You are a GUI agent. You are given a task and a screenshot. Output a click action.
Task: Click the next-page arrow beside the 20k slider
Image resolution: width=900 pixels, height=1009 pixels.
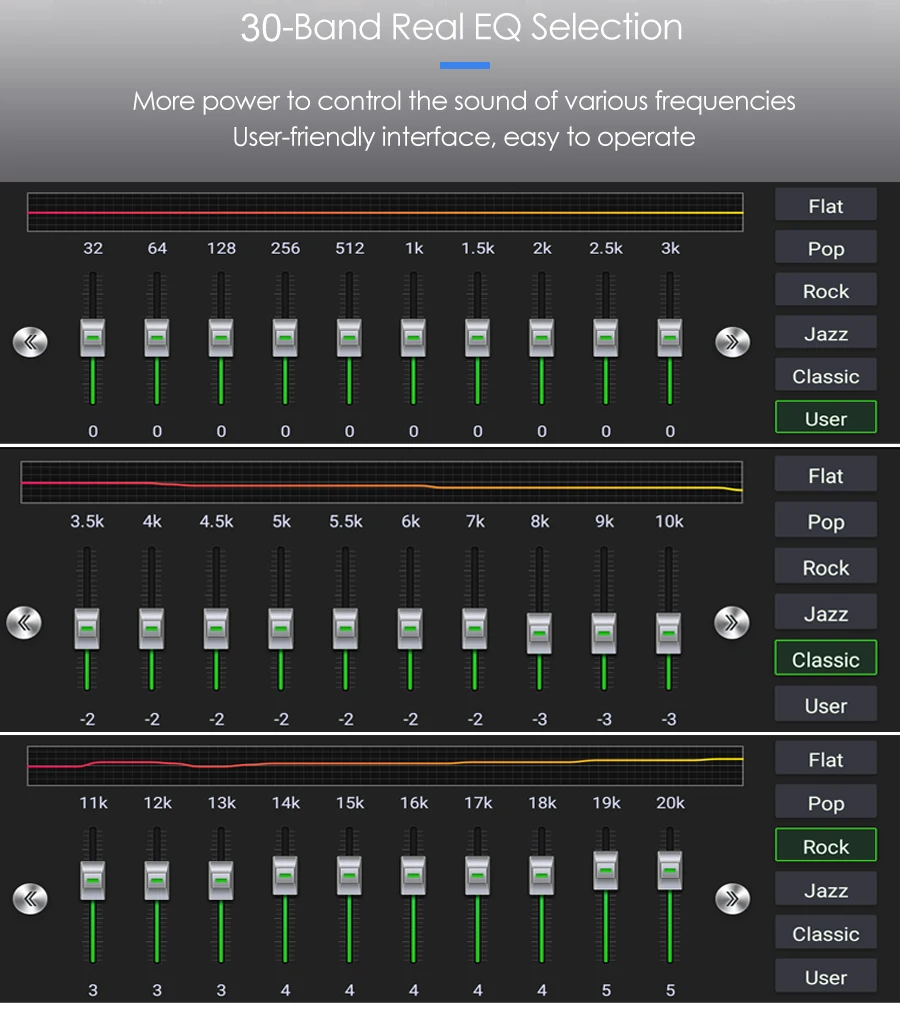[732, 898]
